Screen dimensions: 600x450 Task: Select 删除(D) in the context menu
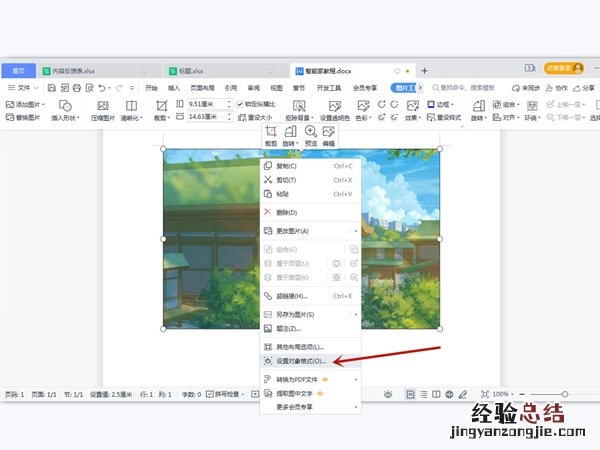coord(310,212)
